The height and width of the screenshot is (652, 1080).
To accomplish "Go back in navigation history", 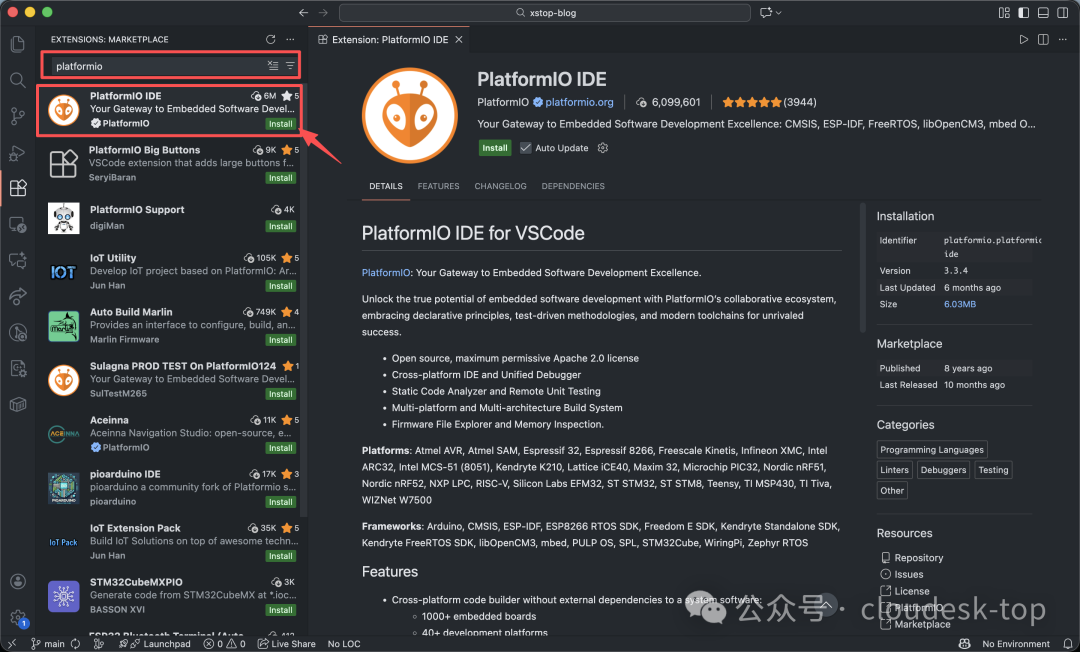I will click(304, 12).
